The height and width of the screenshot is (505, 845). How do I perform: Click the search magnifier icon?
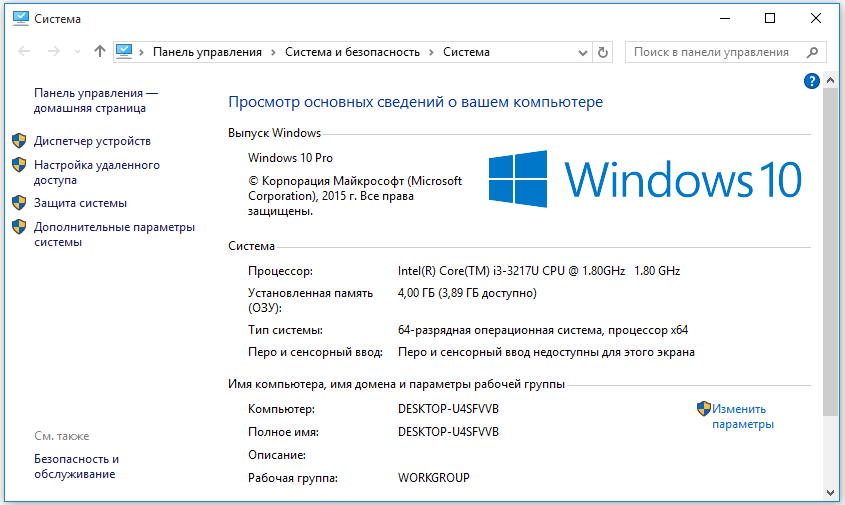point(814,52)
